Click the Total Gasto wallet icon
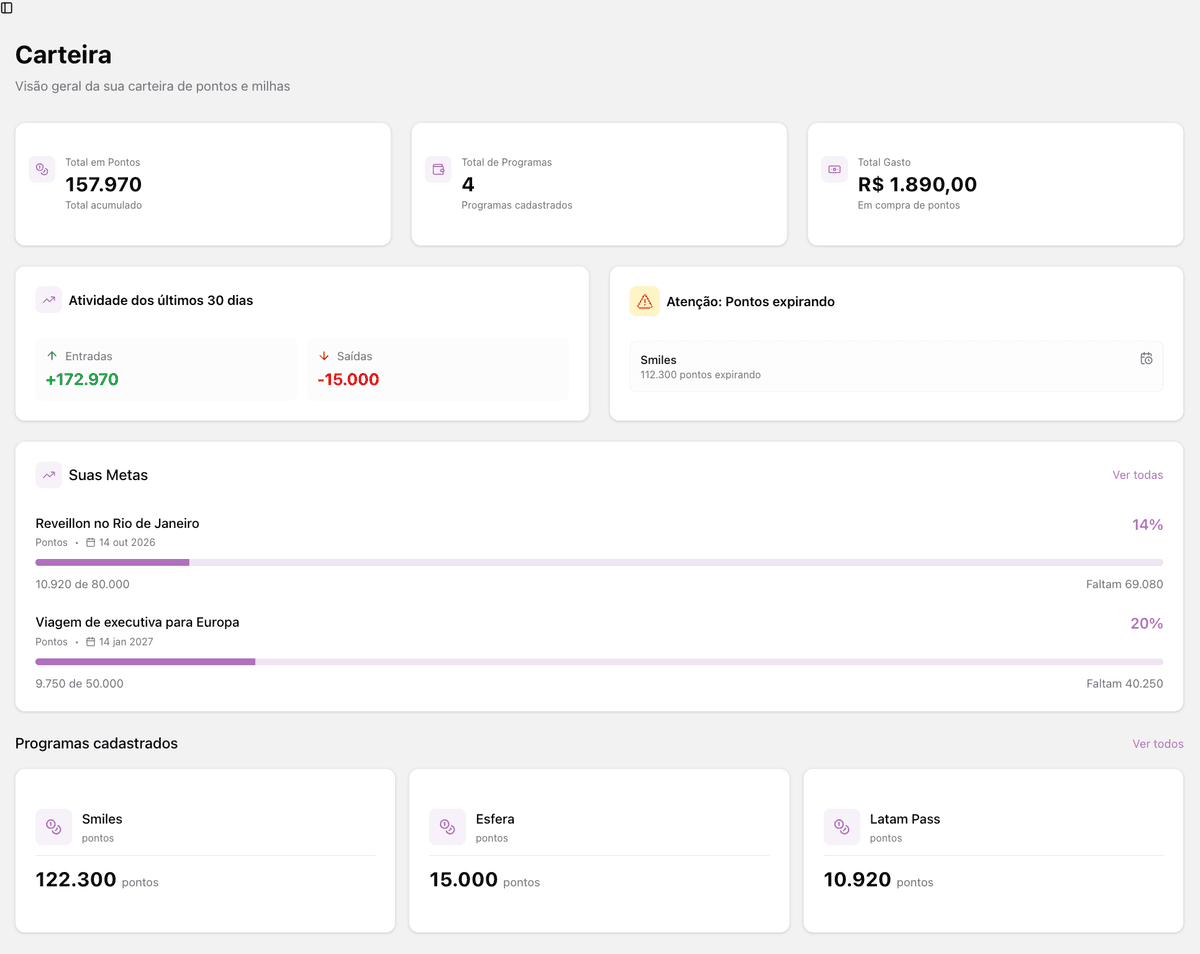 834,169
